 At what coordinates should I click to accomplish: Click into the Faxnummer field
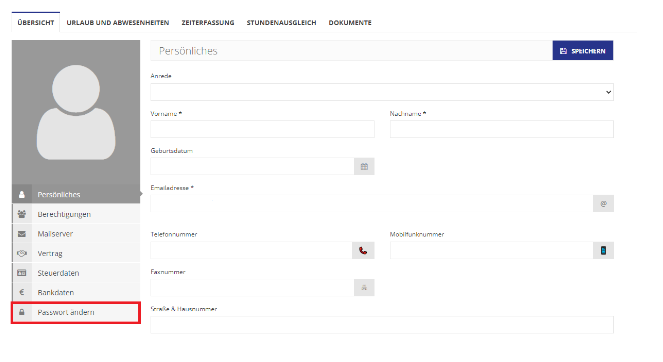(252, 288)
